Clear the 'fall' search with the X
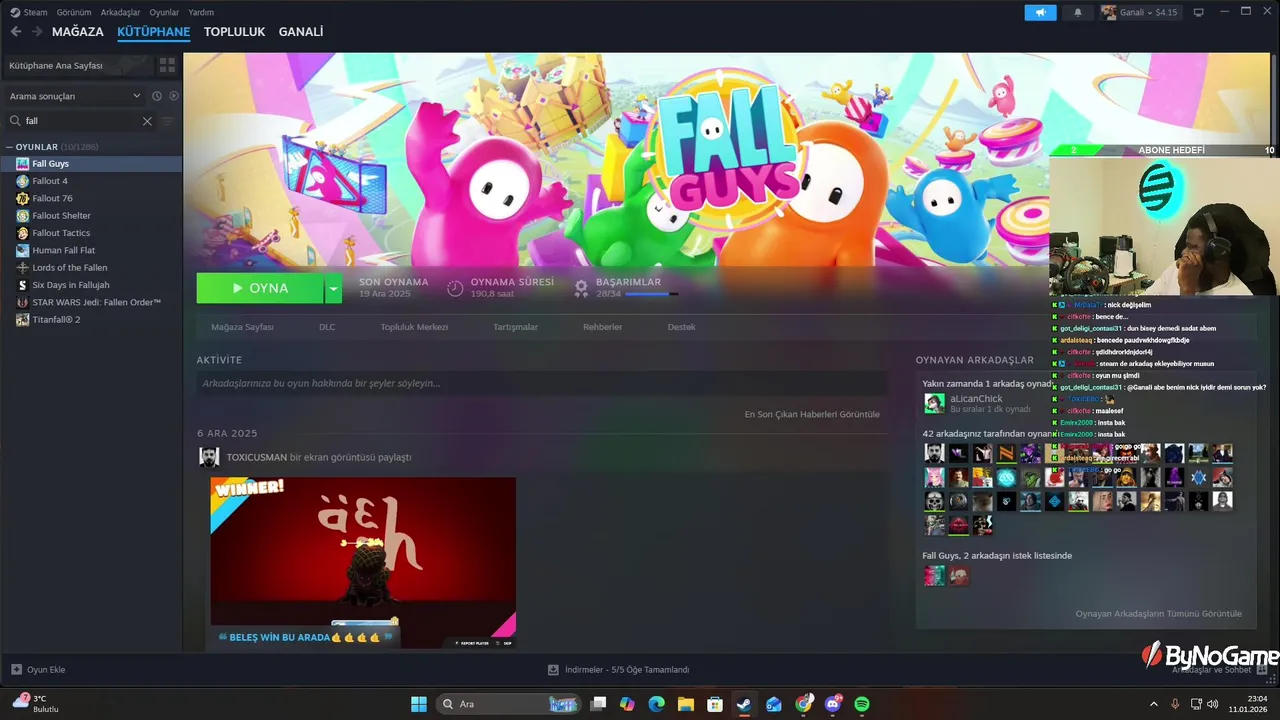1280x720 pixels. [x=147, y=121]
